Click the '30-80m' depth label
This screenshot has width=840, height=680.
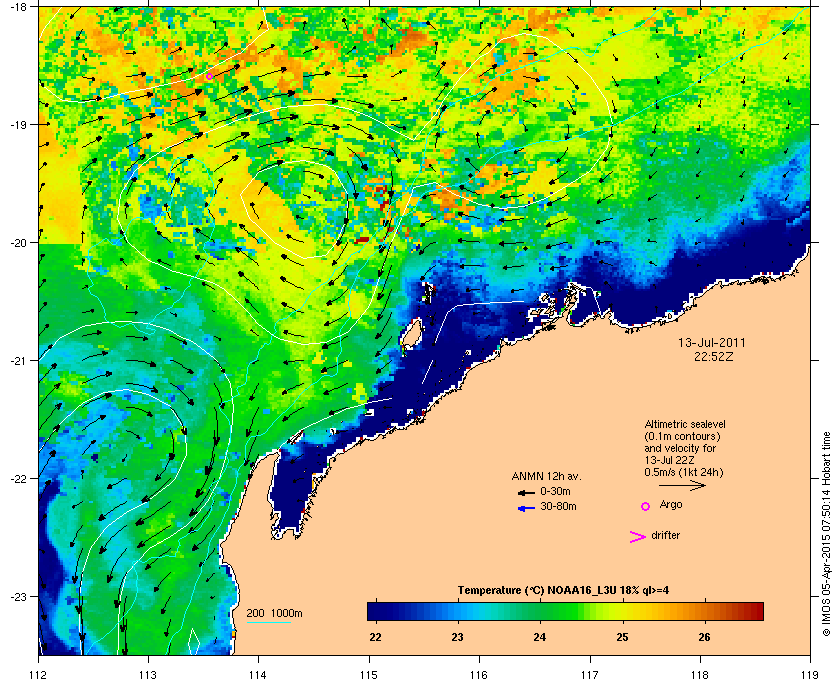[x=558, y=506]
